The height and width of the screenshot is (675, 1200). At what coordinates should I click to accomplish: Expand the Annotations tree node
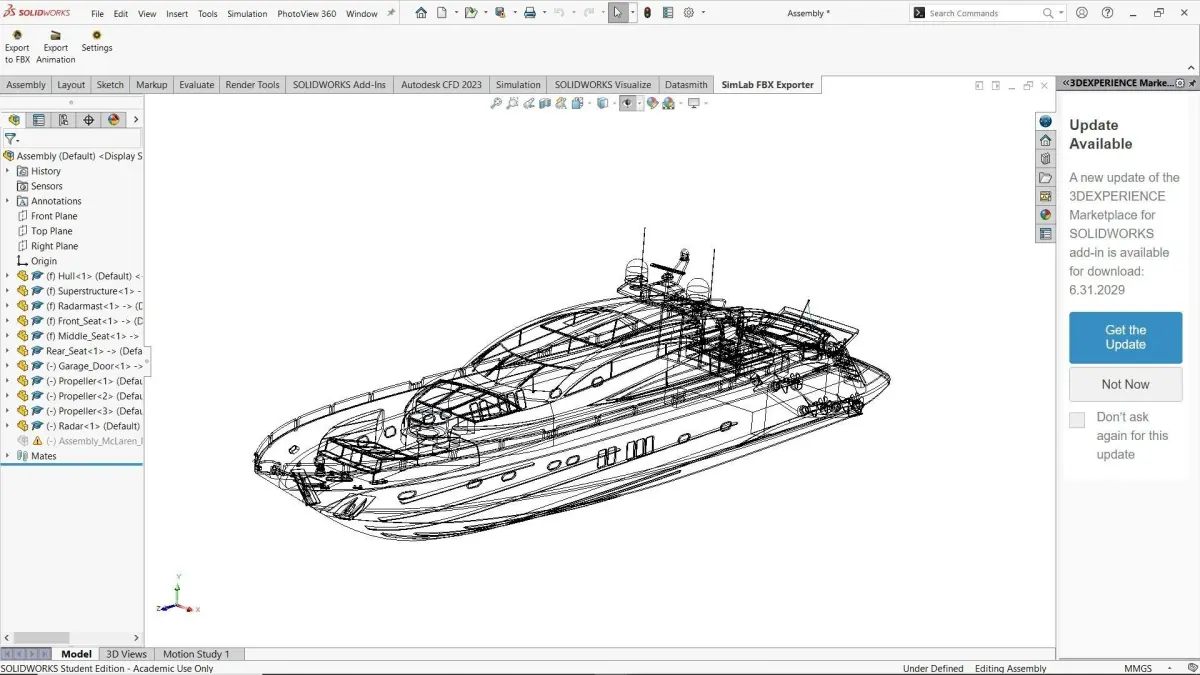click(7, 201)
